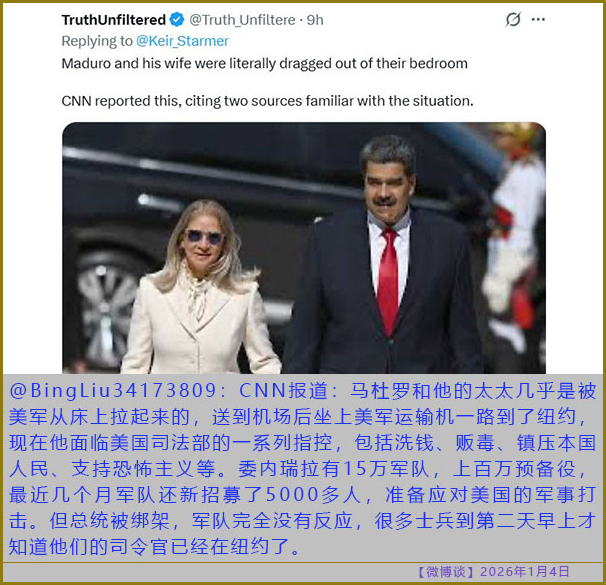The width and height of the screenshot is (606, 585).
Task: Click the 【微博谈】 watermark label
Action: coord(446,571)
